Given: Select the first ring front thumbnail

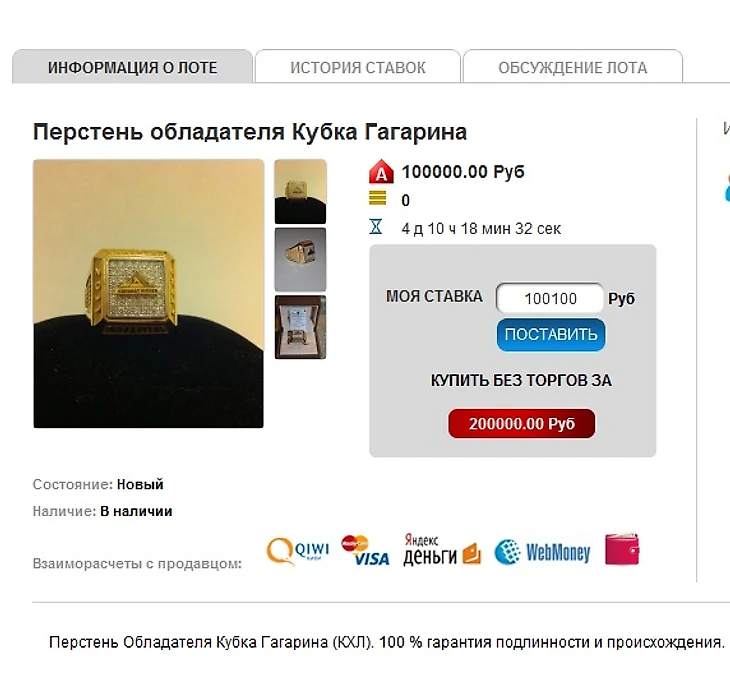Looking at the screenshot, I should tap(300, 192).
